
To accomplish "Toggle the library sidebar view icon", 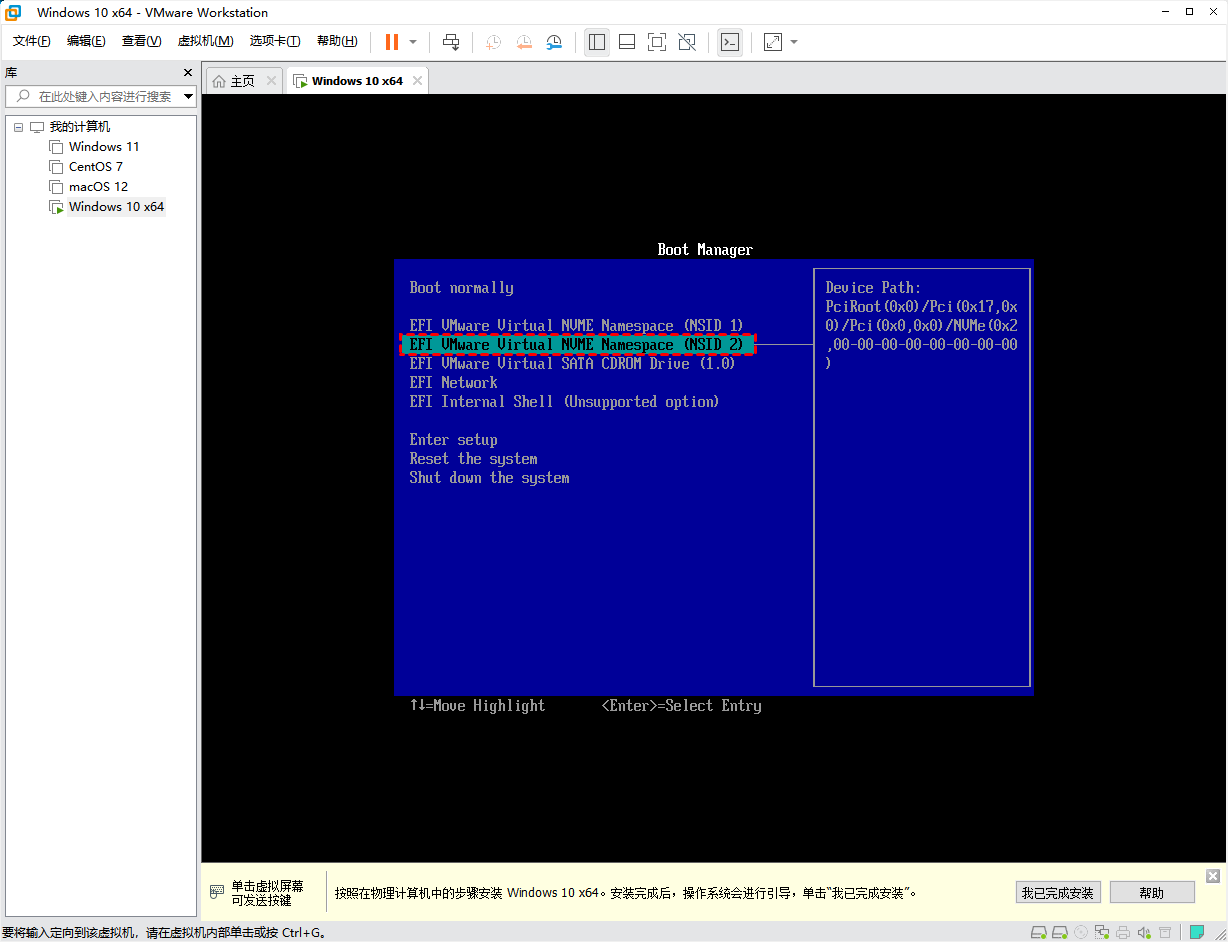I will (x=597, y=42).
